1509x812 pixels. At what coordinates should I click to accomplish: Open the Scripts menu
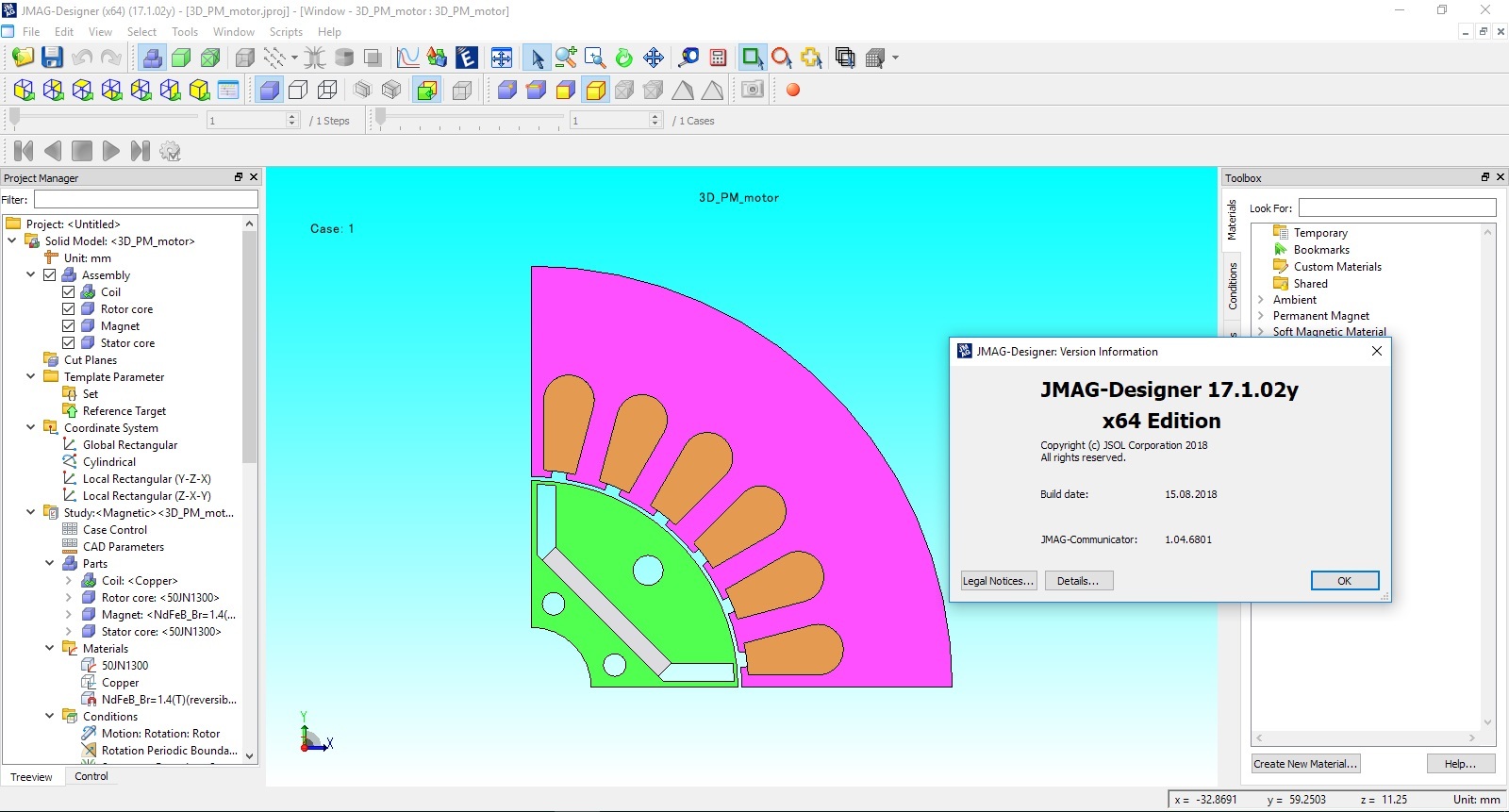(286, 31)
